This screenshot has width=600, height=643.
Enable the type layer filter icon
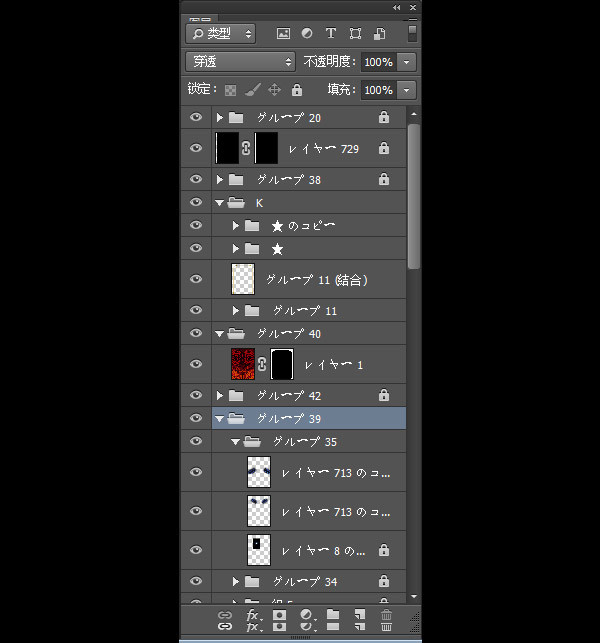click(331, 34)
